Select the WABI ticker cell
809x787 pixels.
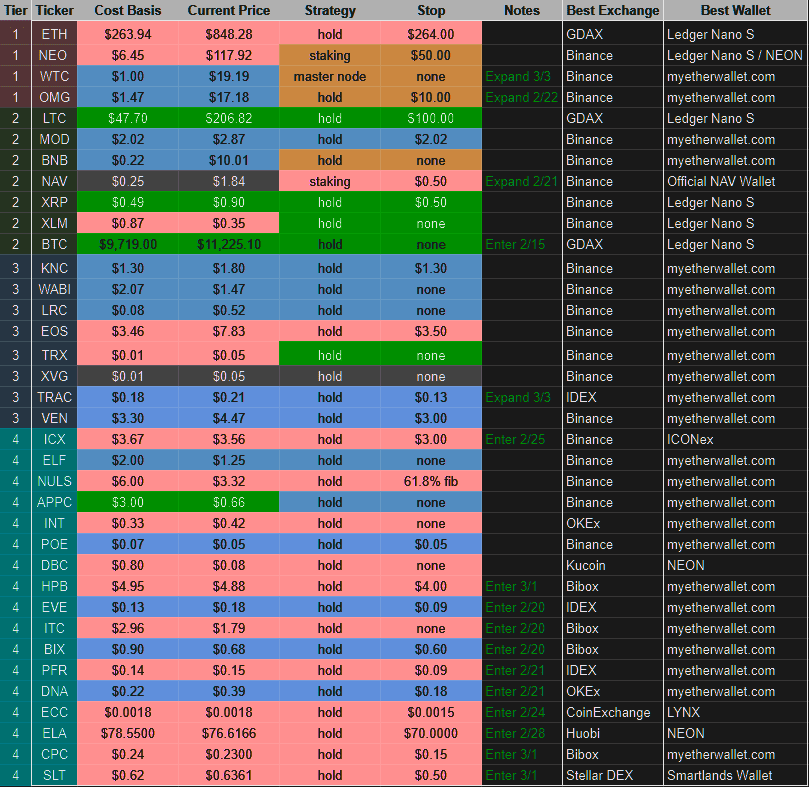(54, 290)
